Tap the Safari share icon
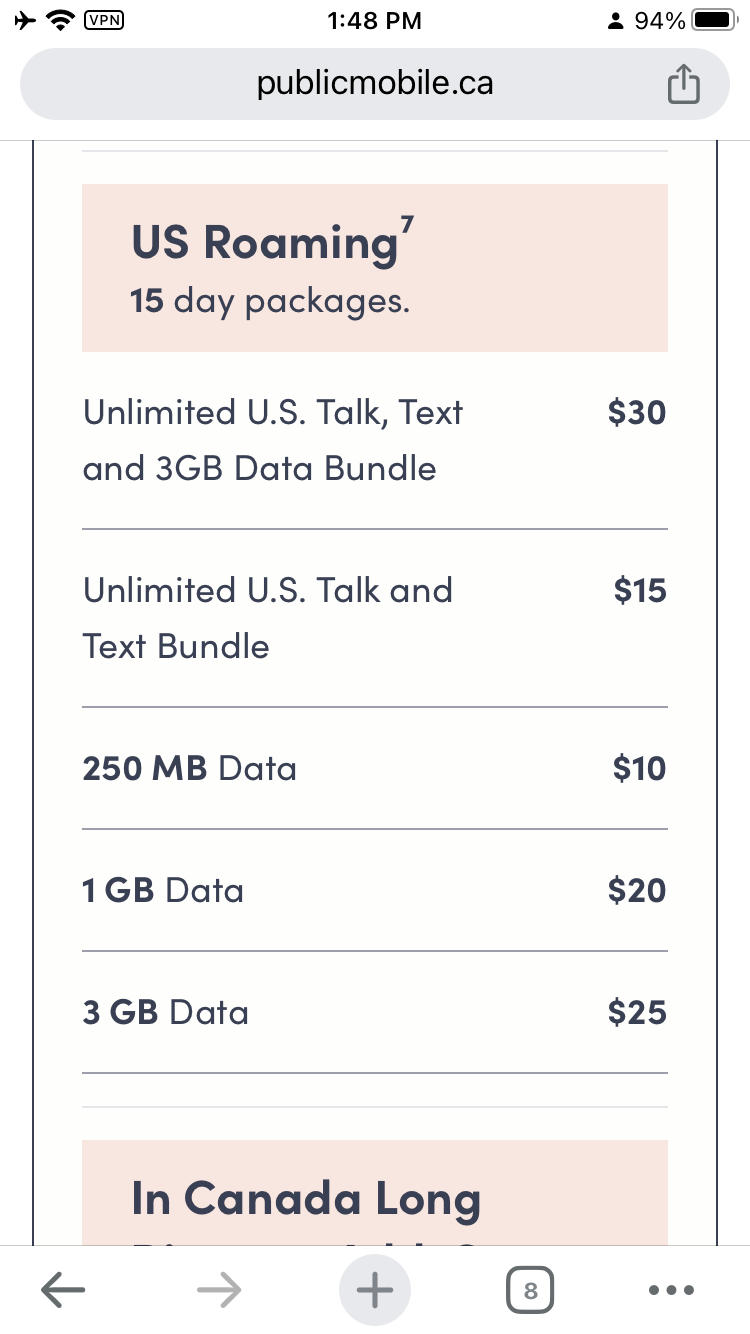 (684, 84)
